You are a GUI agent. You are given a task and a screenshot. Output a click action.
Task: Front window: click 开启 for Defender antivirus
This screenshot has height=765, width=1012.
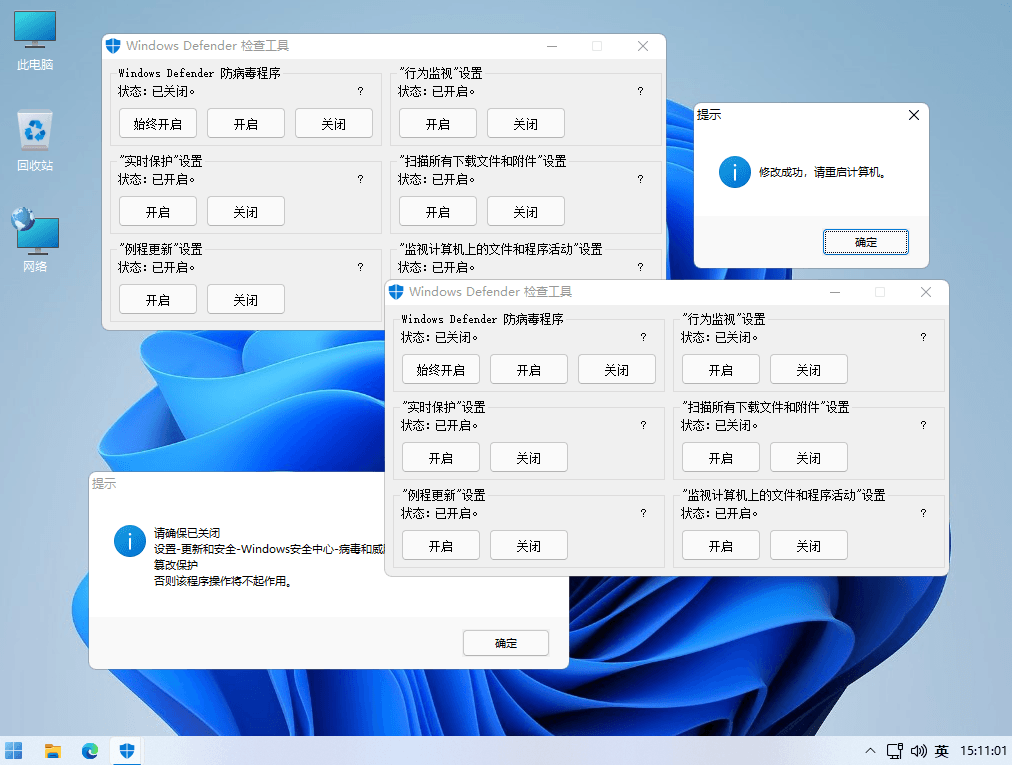pyautogui.click(x=529, y=369)
